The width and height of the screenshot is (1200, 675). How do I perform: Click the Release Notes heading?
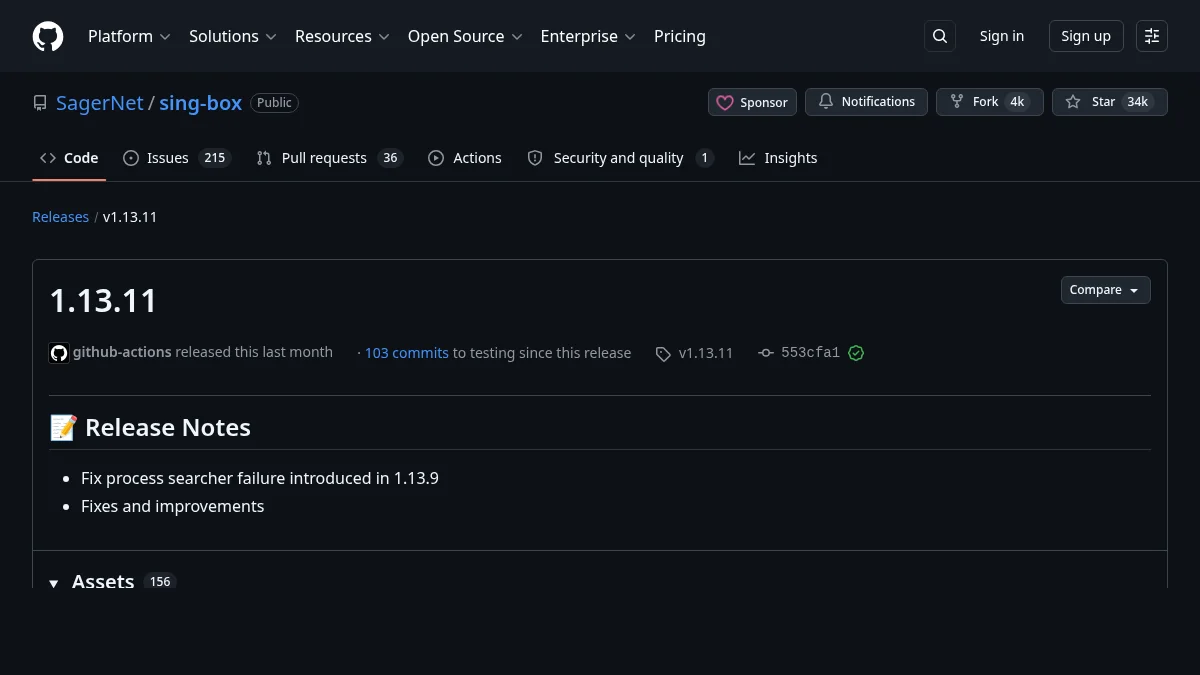150,427
